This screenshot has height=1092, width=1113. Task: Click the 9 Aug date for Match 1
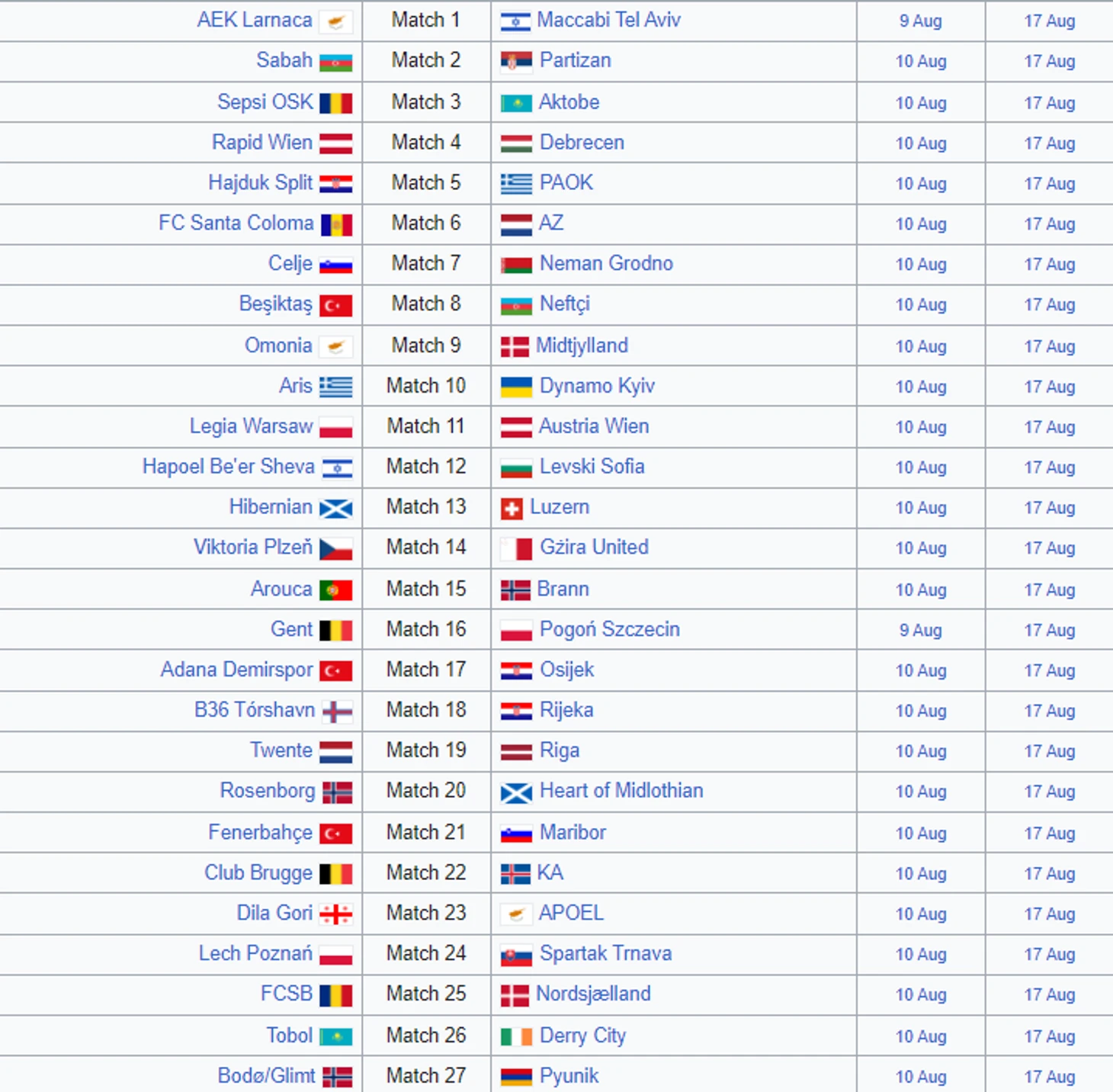tap(920, 21)
